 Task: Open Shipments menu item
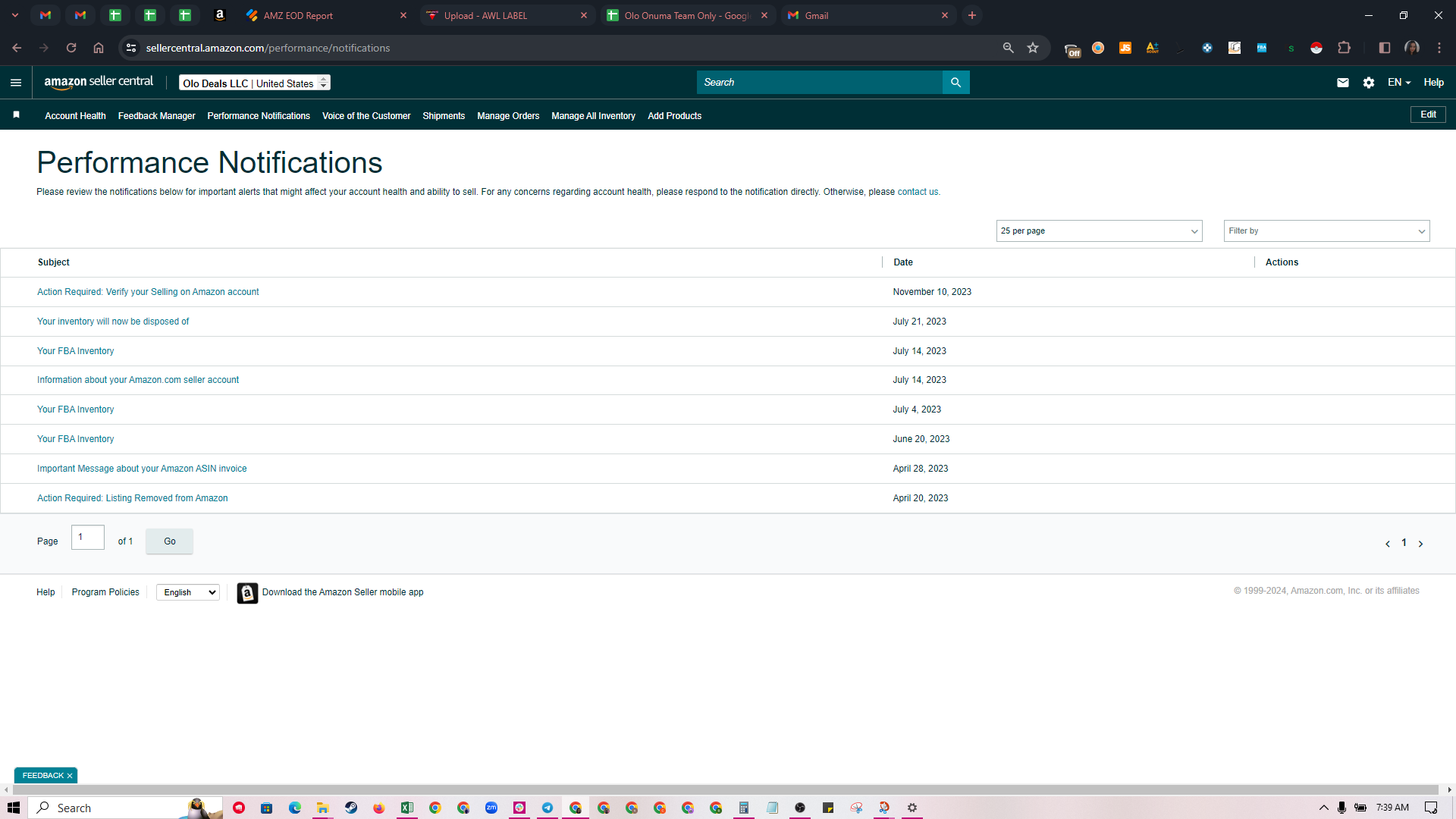(444, 116)
